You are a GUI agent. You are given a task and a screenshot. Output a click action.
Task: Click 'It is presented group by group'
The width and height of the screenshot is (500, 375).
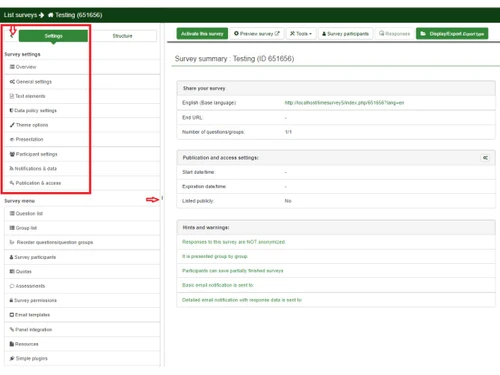tap(215, 256)
